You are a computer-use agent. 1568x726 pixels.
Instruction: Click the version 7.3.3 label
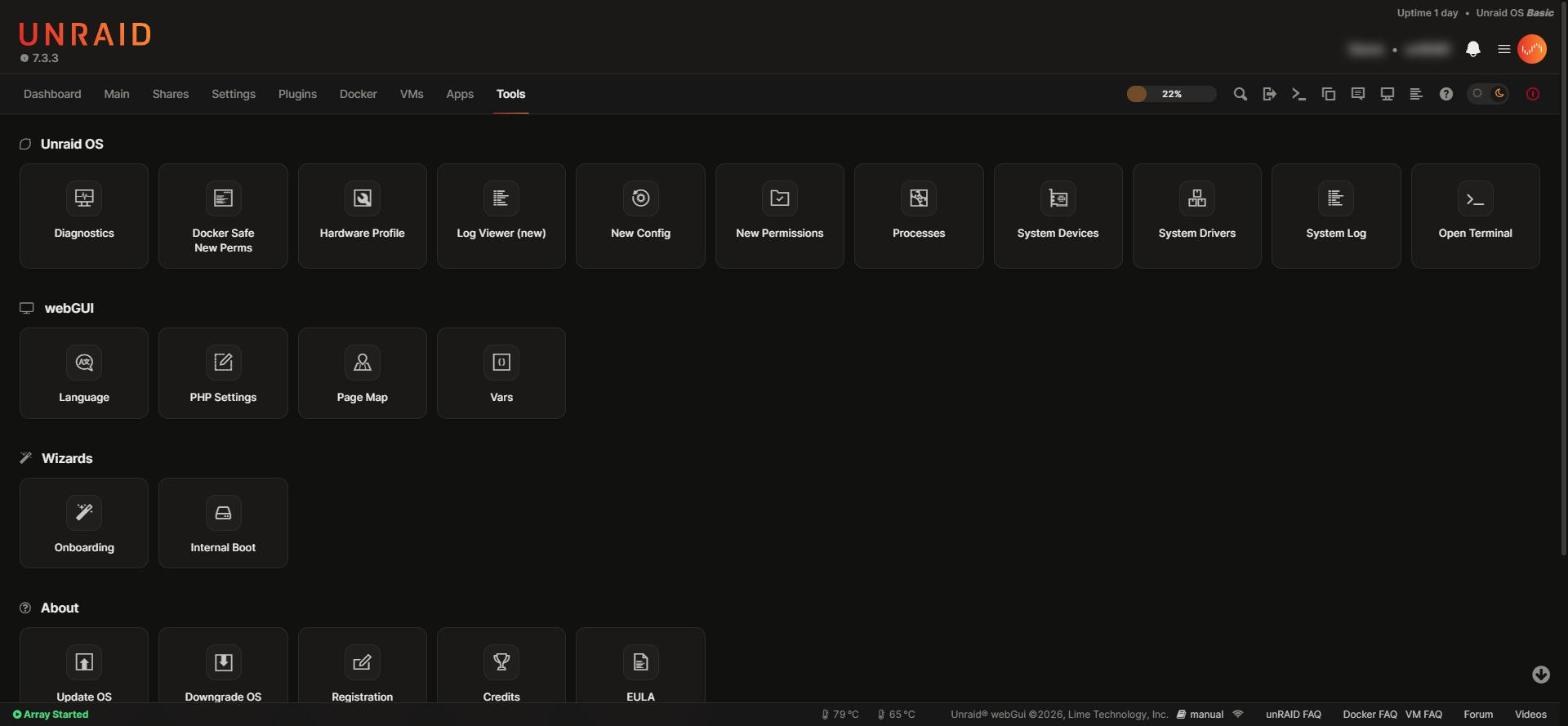coord(39,58)
